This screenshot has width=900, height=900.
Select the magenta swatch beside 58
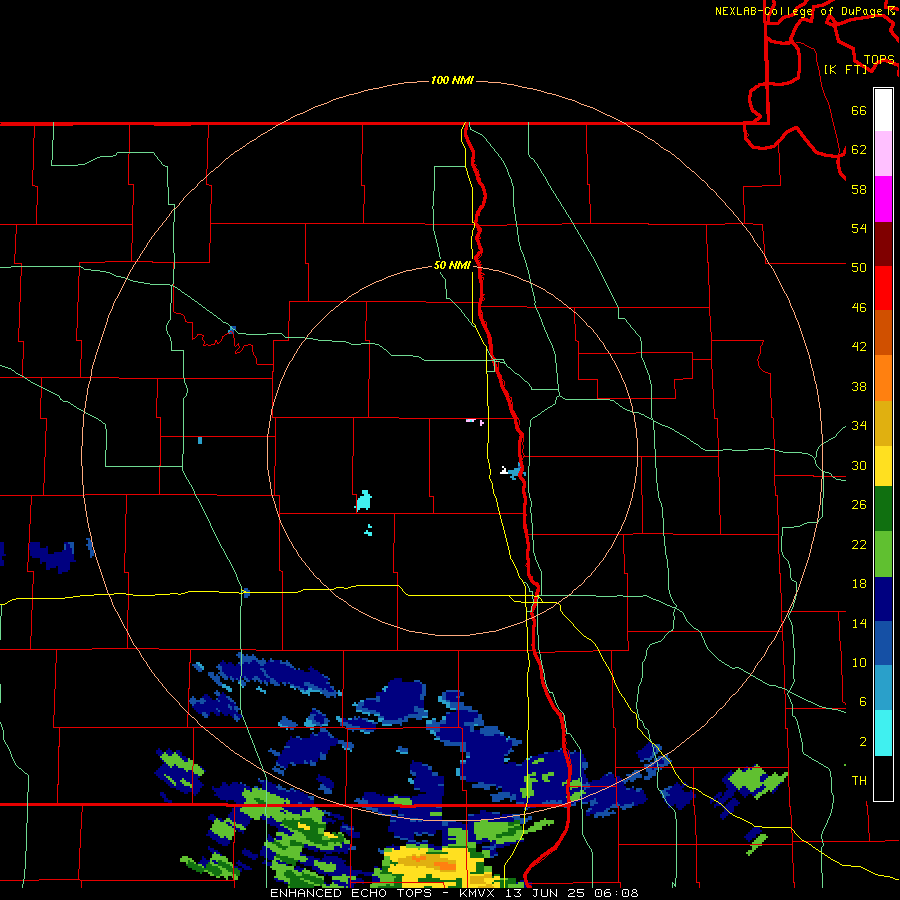(x=883, y=199)
